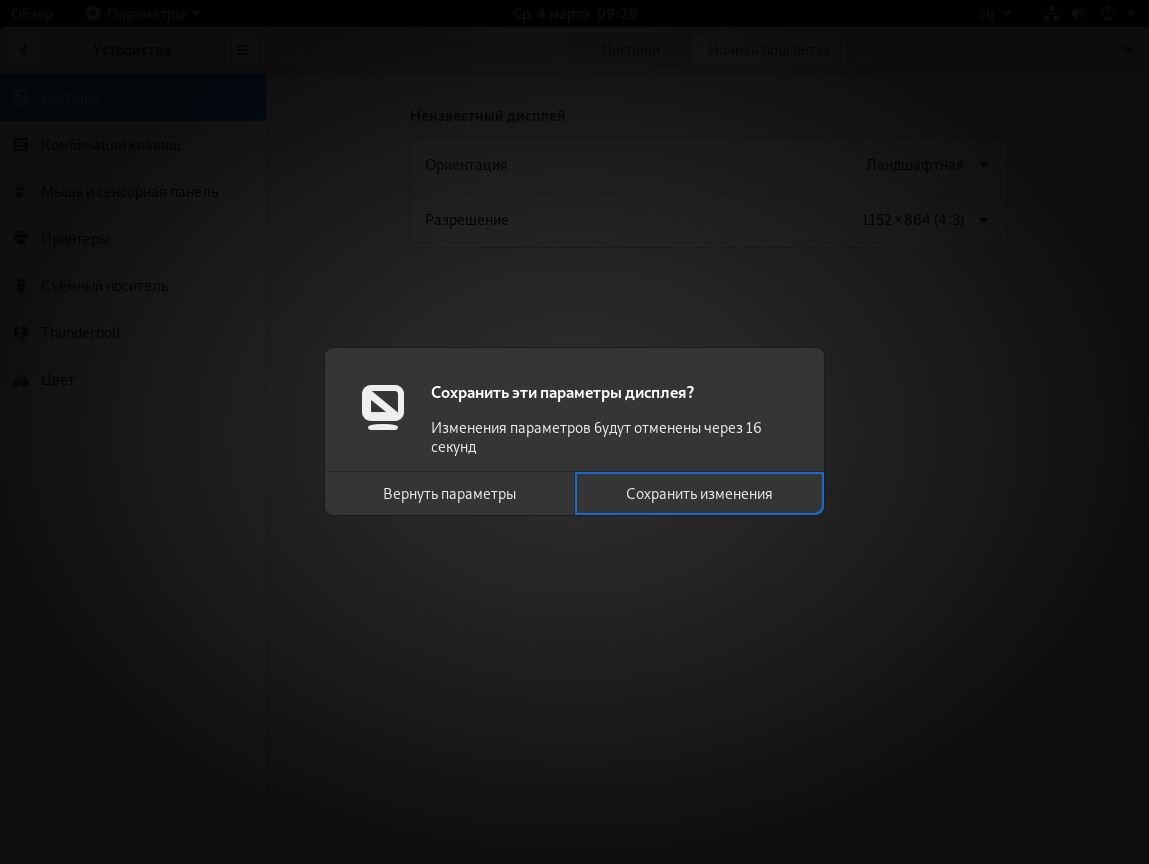Open the ru keyboard layout menu
Image resolution: width=1149 pixels, height=864 pixels.
click(991, 13)
